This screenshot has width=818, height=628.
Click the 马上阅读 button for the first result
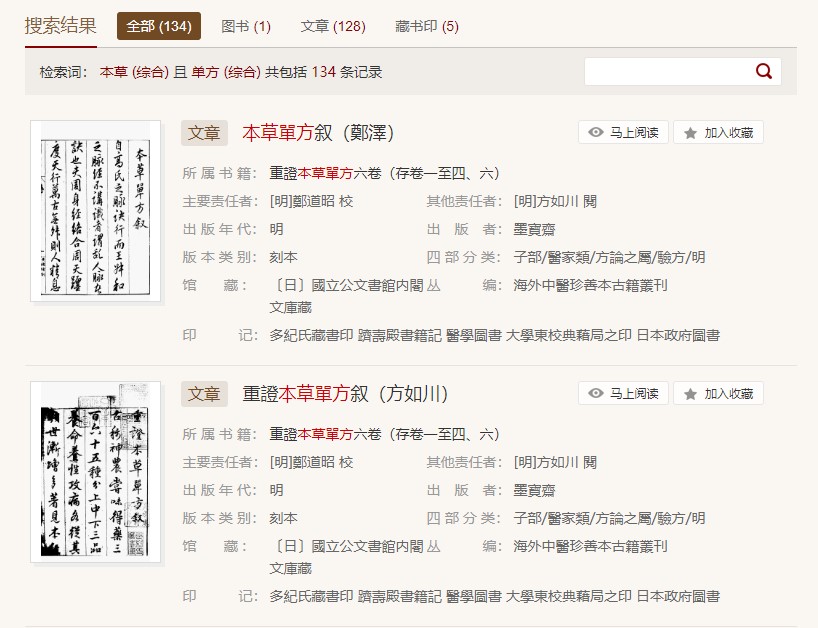click(x=623, y=133)
